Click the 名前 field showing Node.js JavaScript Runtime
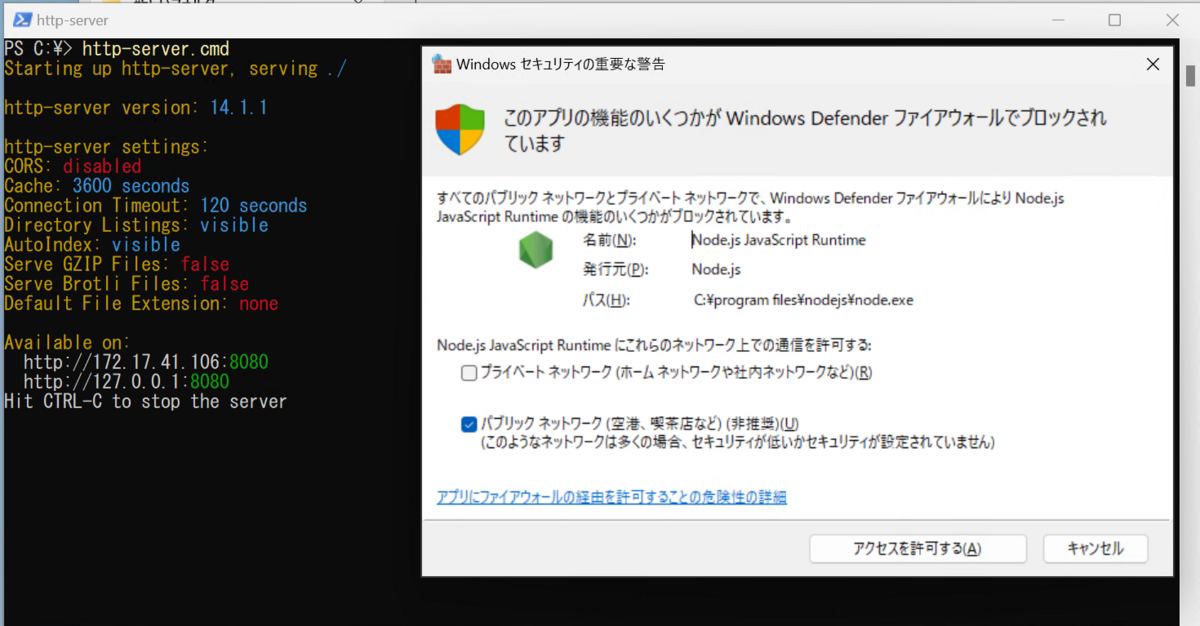This screenshot has height=626, width=1200. click(779, 240)
